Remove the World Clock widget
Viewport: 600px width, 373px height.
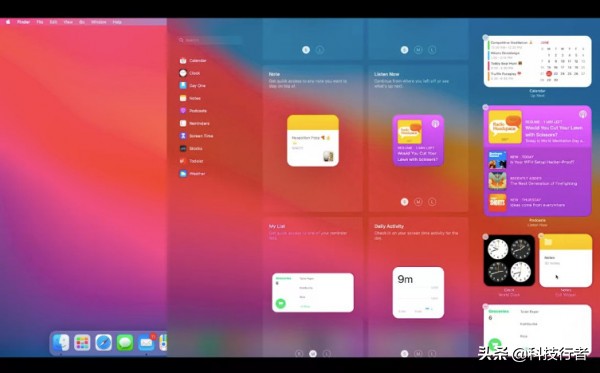[485, 236]
